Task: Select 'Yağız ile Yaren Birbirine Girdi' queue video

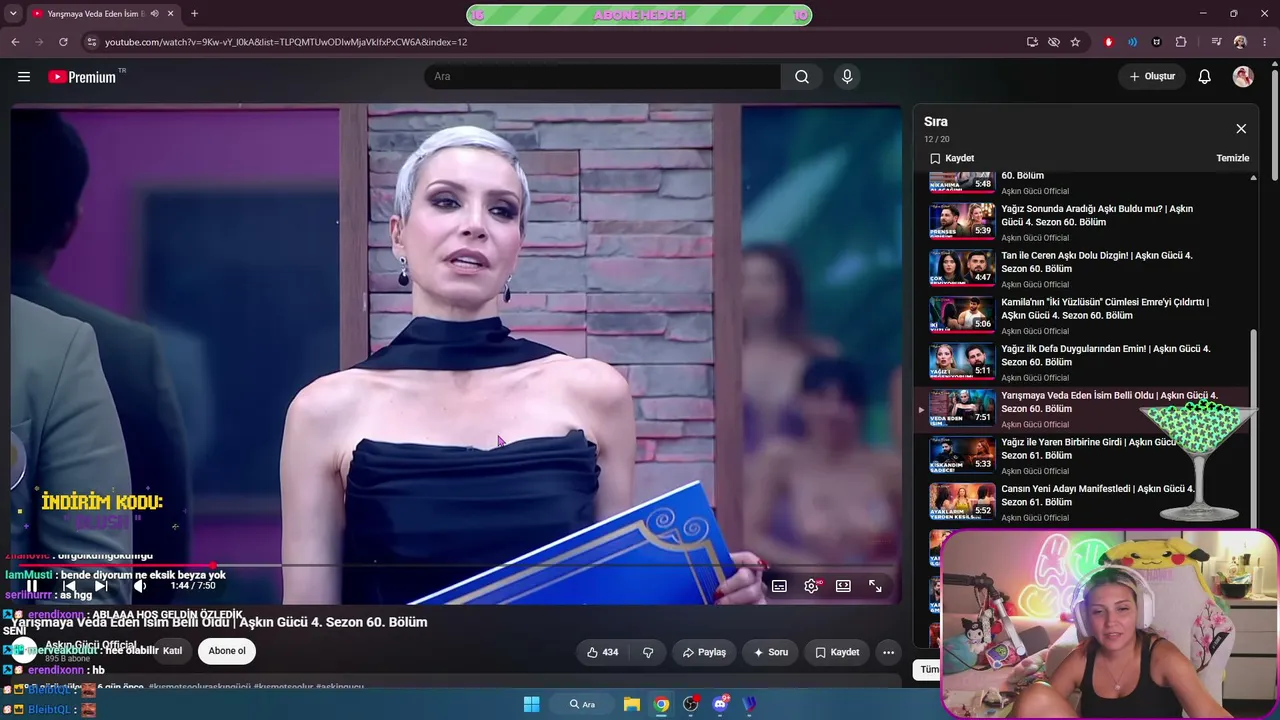Action: [1084, 456]
